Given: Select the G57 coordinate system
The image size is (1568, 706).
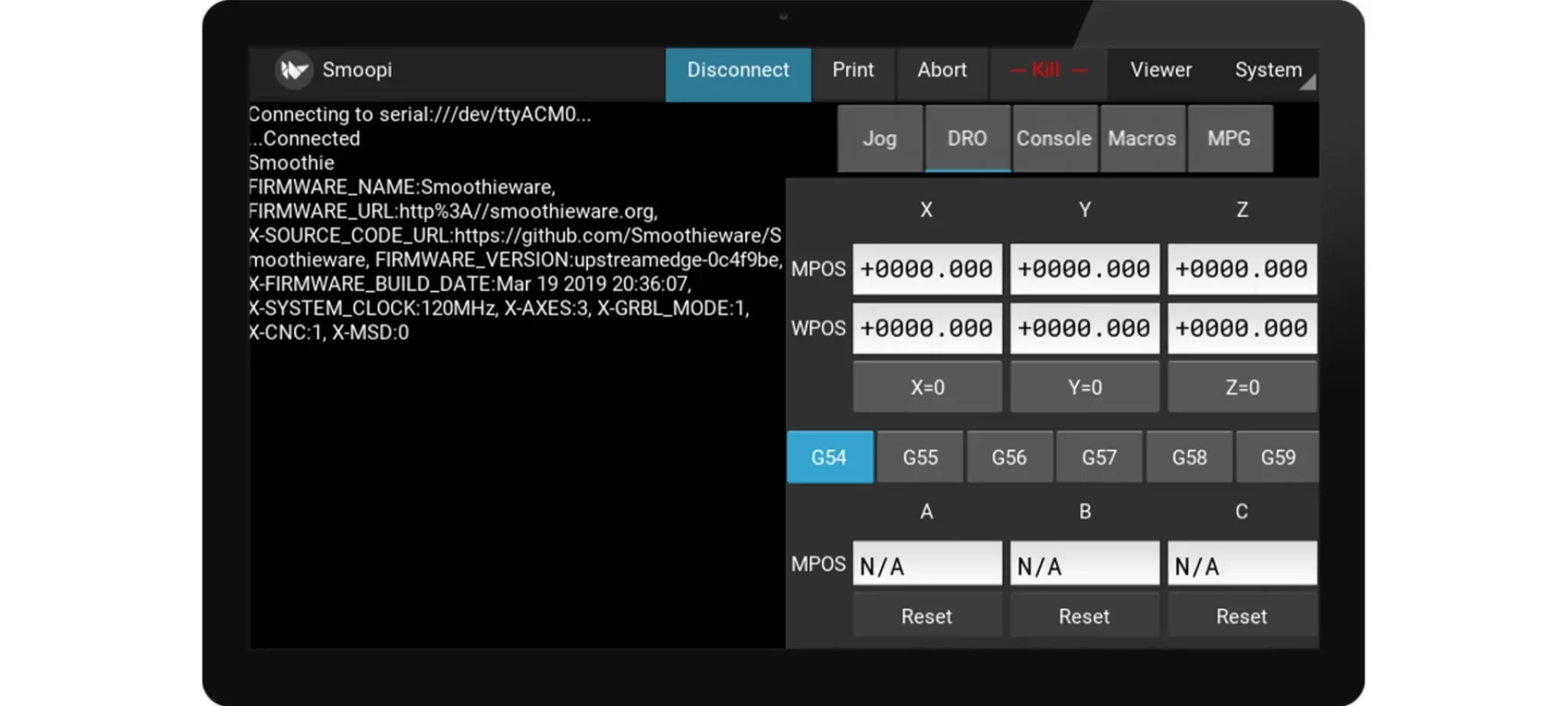Looking at the screenshot, I should tap(1099, 457).
